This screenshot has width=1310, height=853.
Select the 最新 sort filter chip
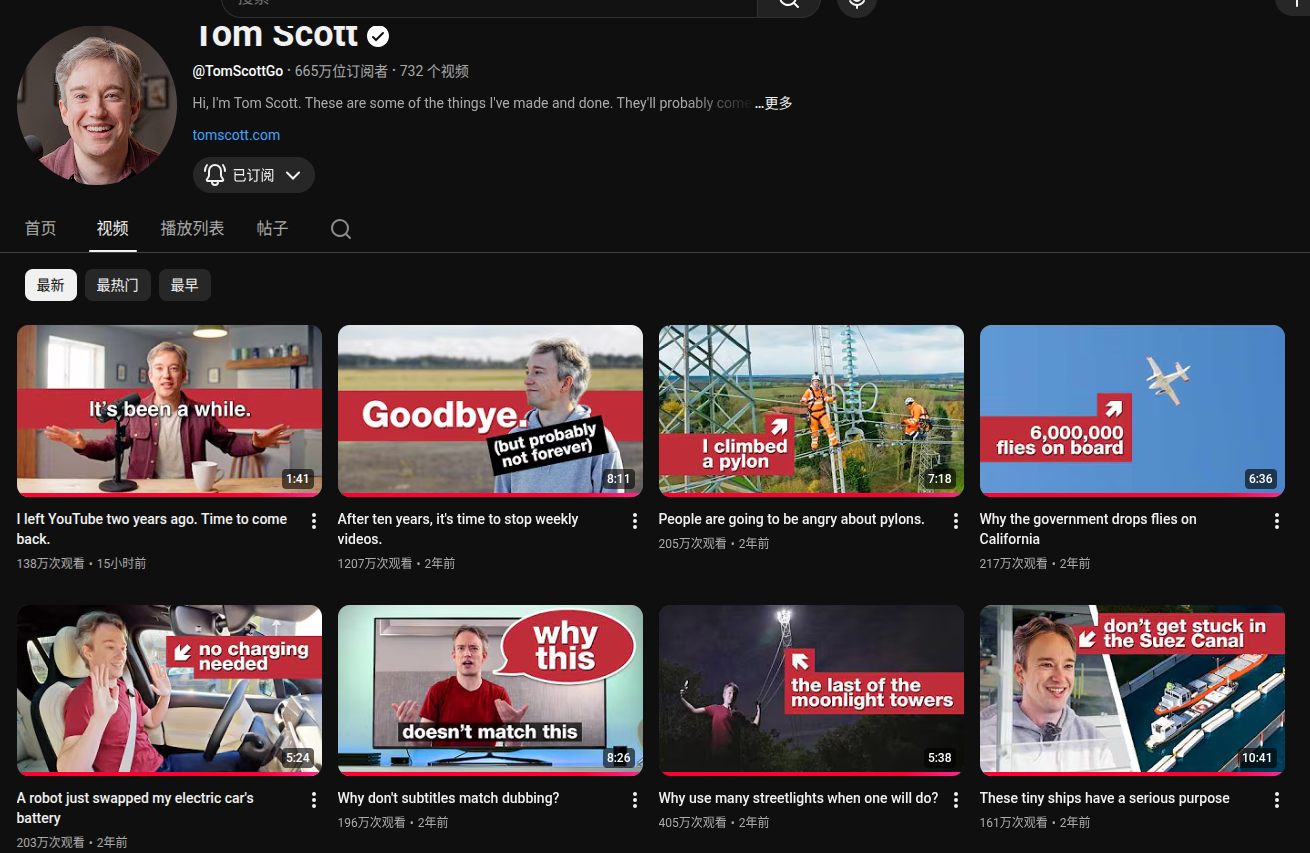tap(51, 285)
